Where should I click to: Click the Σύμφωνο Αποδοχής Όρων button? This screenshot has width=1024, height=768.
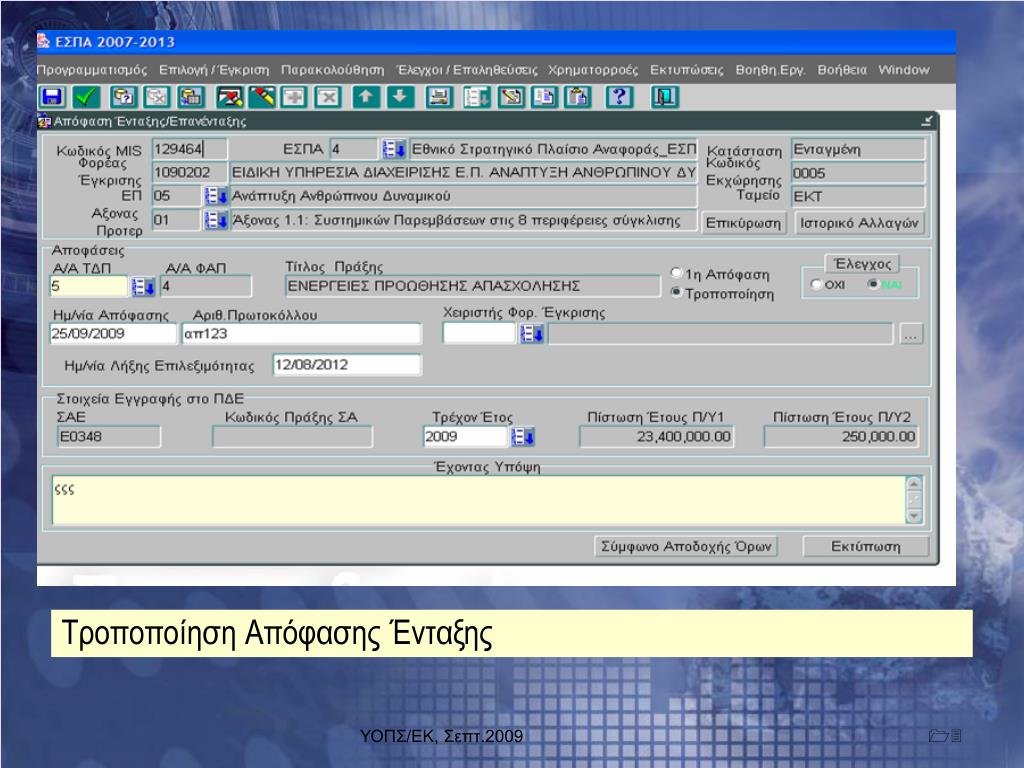click(x=686, y=546)
